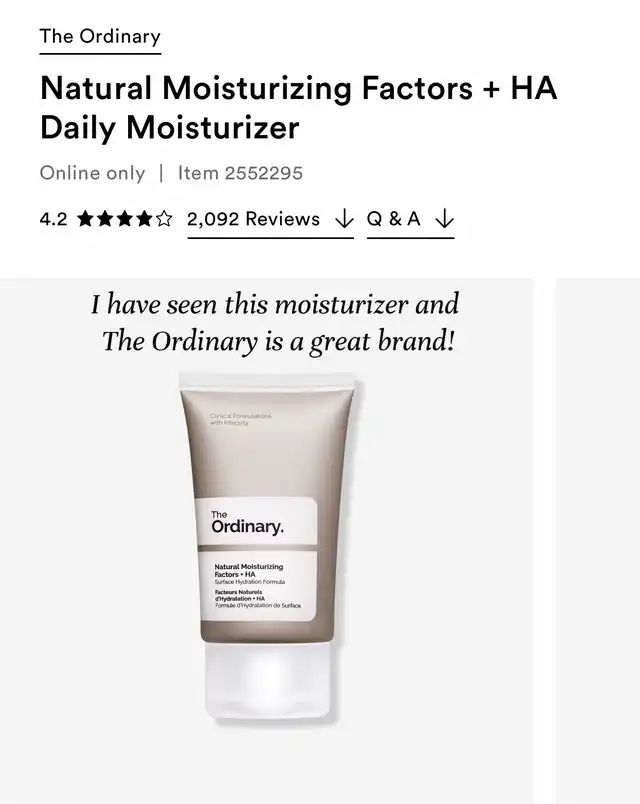The height and width of the screenshot is (804, 640).
Task: Click the 2,092 Reviews link
Action: click(253, 219)
